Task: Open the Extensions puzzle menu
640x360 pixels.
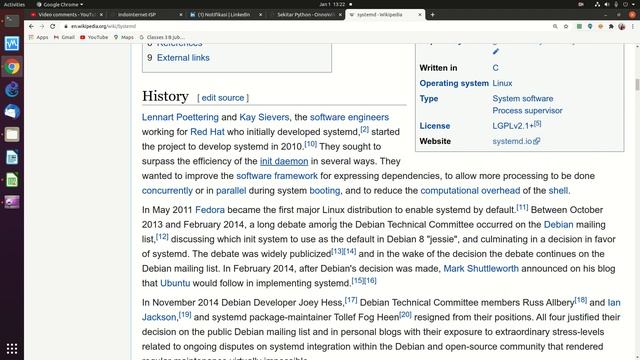Action: pos(611,26)
